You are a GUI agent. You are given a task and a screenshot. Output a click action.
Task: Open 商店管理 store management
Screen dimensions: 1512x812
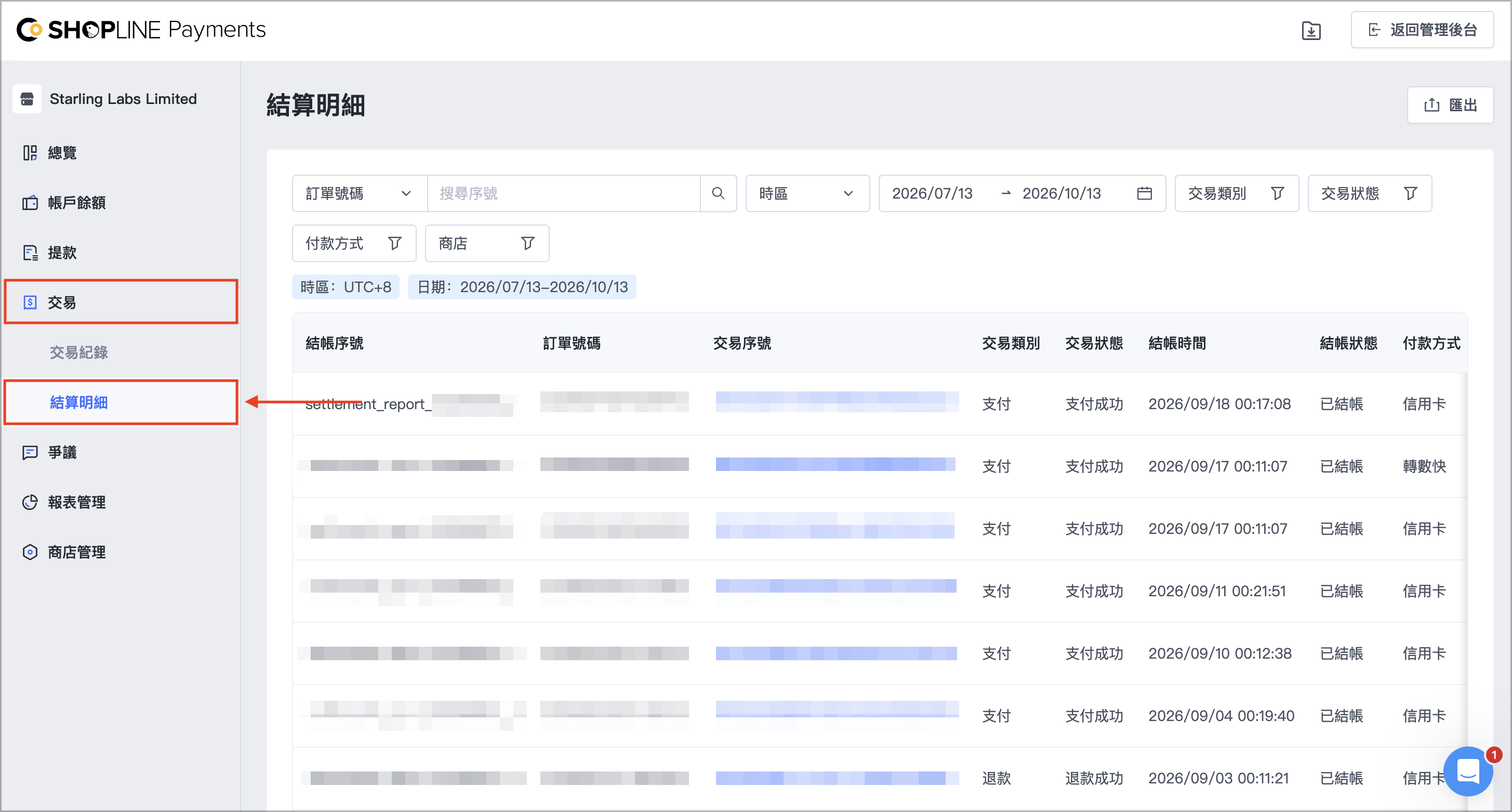(x=121, y=552)
